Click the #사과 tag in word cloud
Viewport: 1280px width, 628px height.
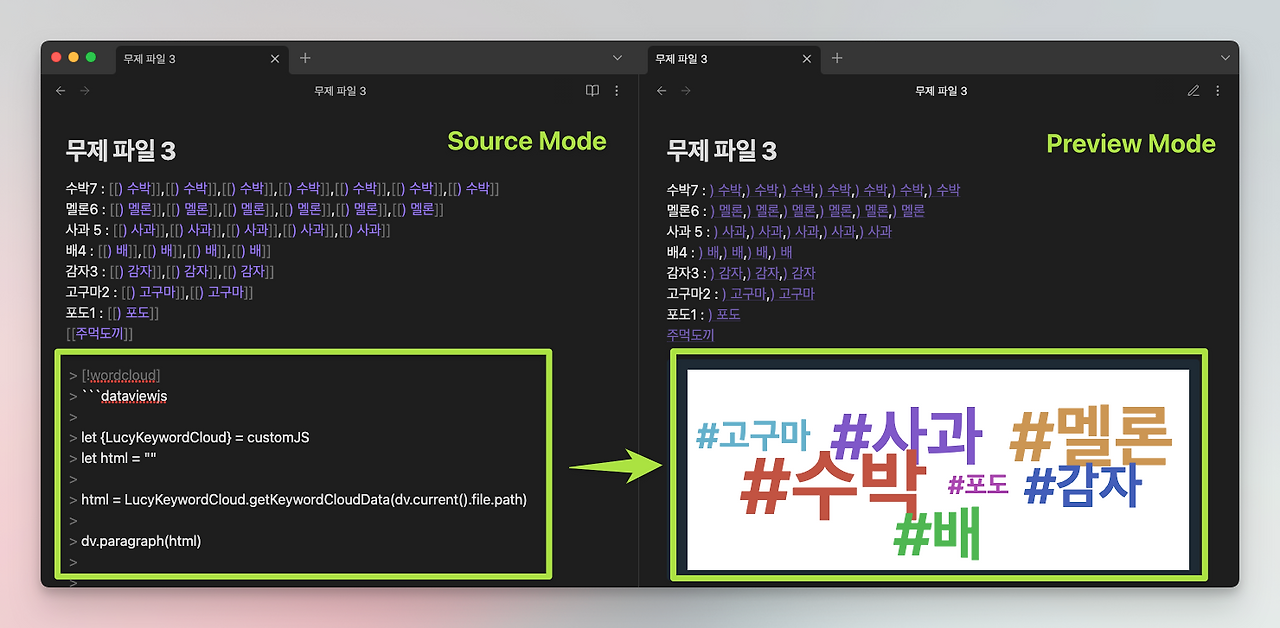click(906, 436)
